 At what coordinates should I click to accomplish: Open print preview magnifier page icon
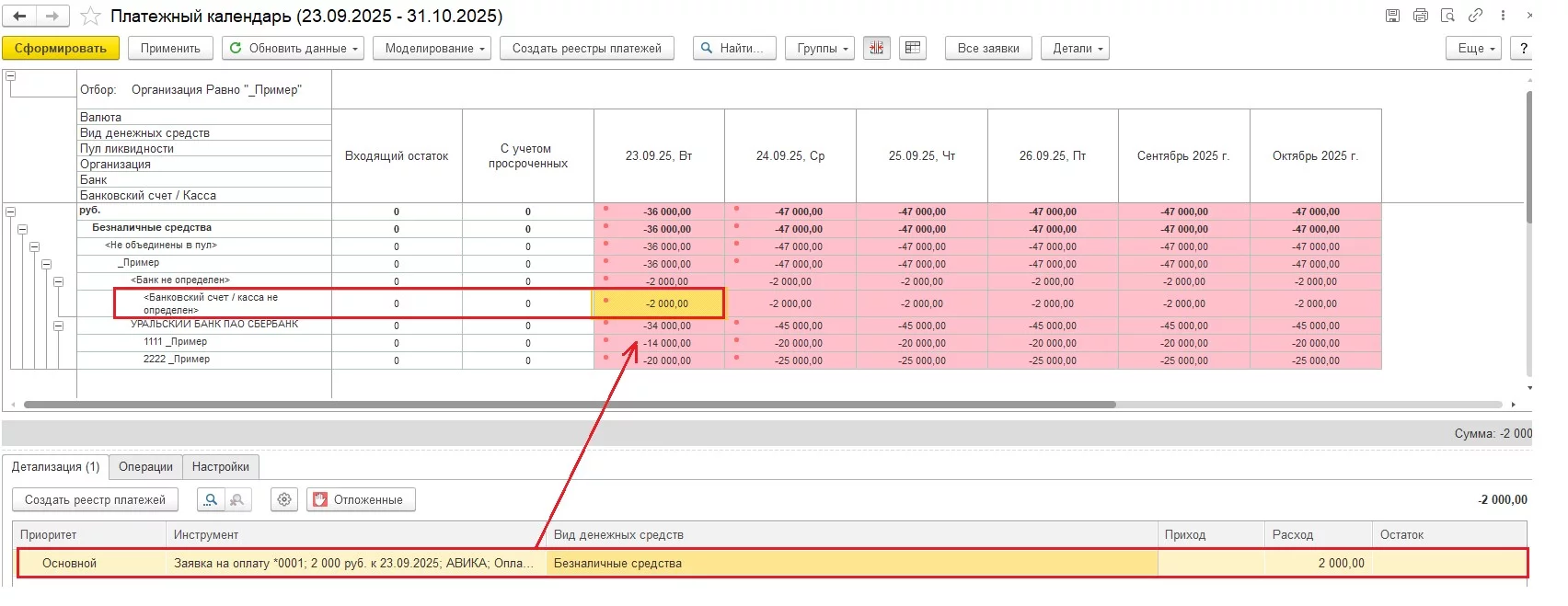click(x=1447, y=16)
